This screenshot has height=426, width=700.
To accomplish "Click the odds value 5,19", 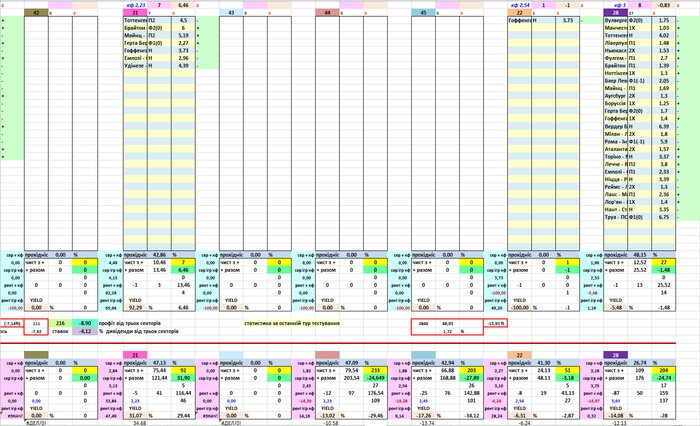I will [x=183, y=35].
